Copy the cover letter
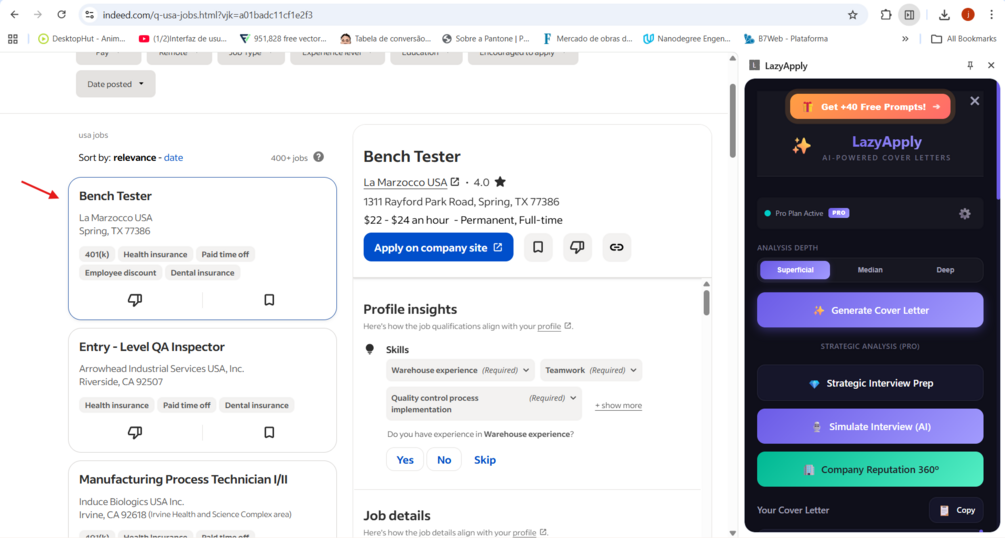 click(956, 510)
